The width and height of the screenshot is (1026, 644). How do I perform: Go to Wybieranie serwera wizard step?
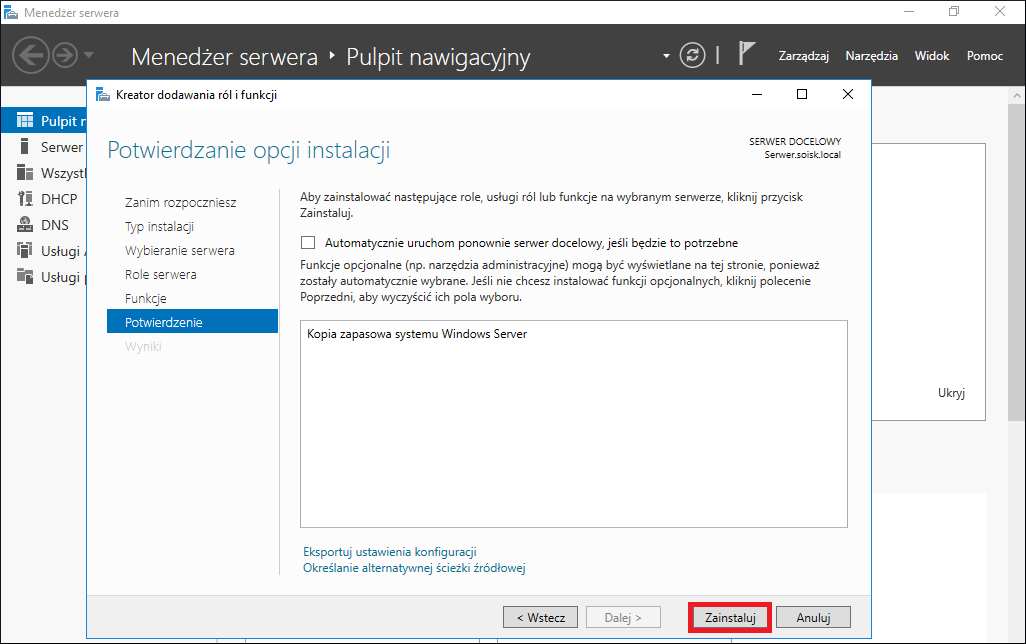(180, 251)
